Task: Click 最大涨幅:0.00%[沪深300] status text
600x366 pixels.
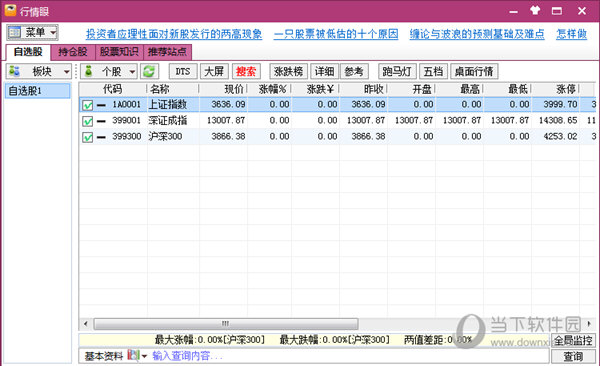Action: [x=210, y=340]
